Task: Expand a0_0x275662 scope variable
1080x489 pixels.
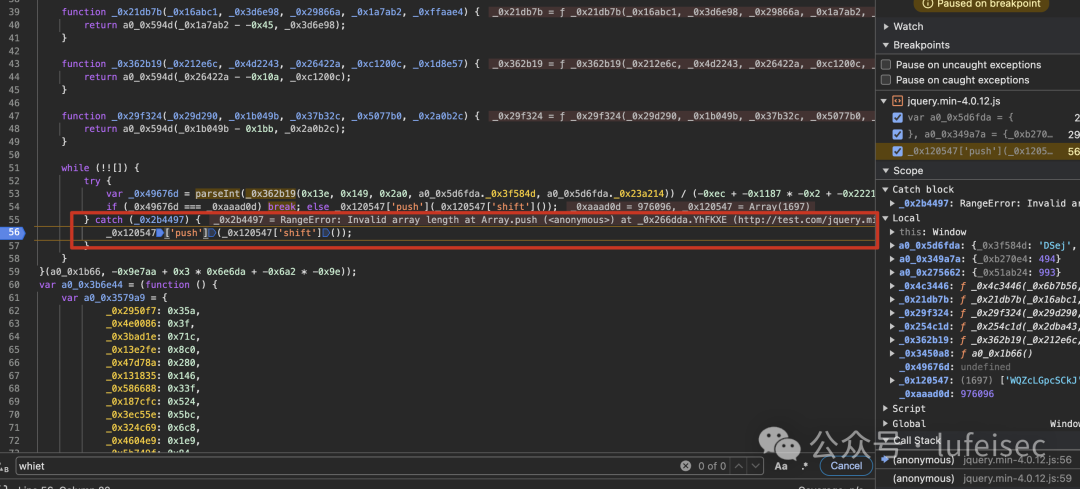Action: point(893,272)
